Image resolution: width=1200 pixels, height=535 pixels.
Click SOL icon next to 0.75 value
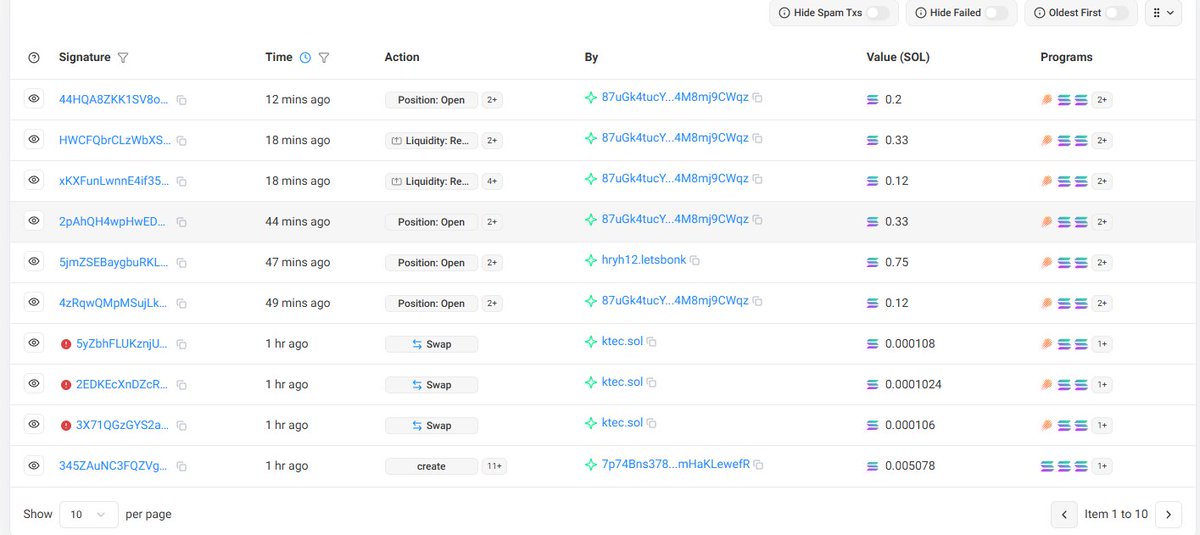pyautogui.click(x=873, y=262)
